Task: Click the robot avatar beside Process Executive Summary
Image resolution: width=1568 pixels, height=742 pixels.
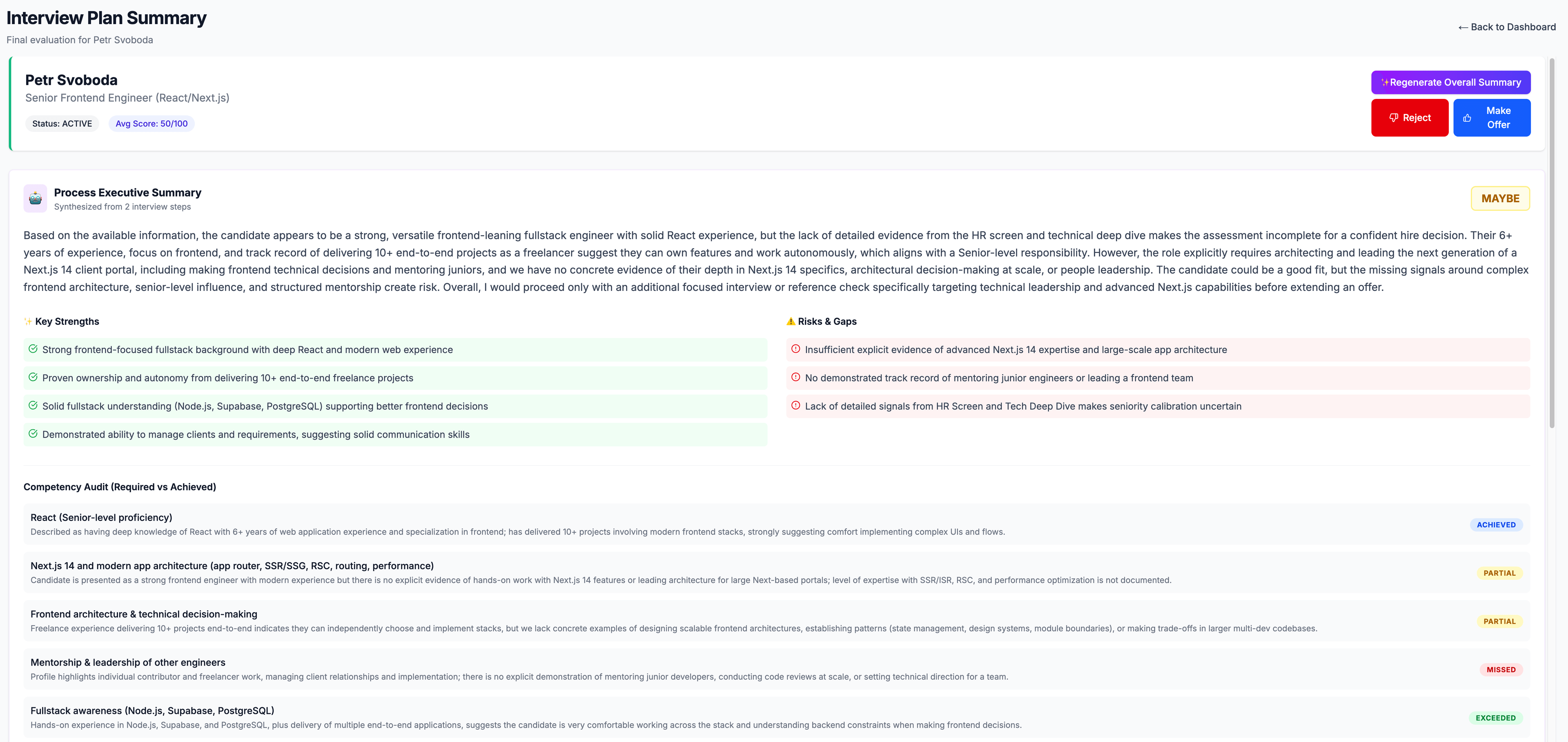Action: click(x=35, y=198)
